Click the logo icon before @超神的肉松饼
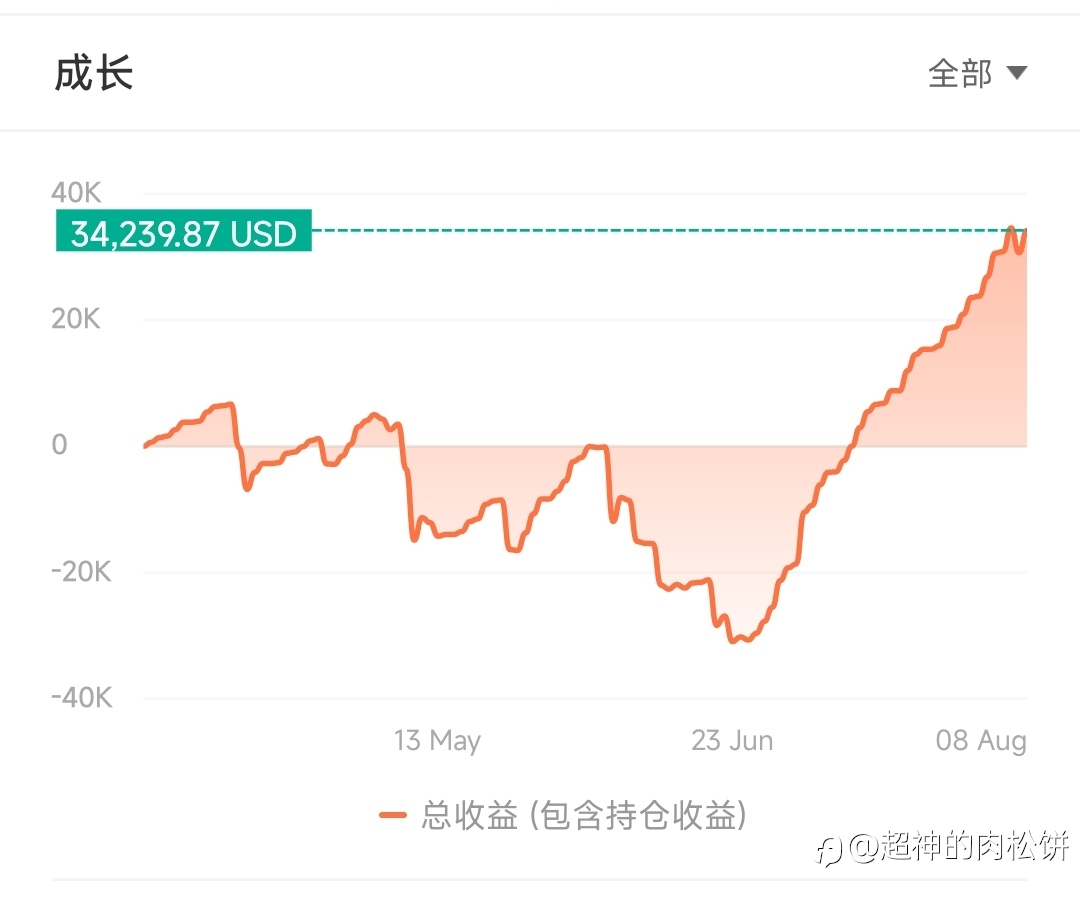This screenshot has height=901, width=1080. click(829, 849)
